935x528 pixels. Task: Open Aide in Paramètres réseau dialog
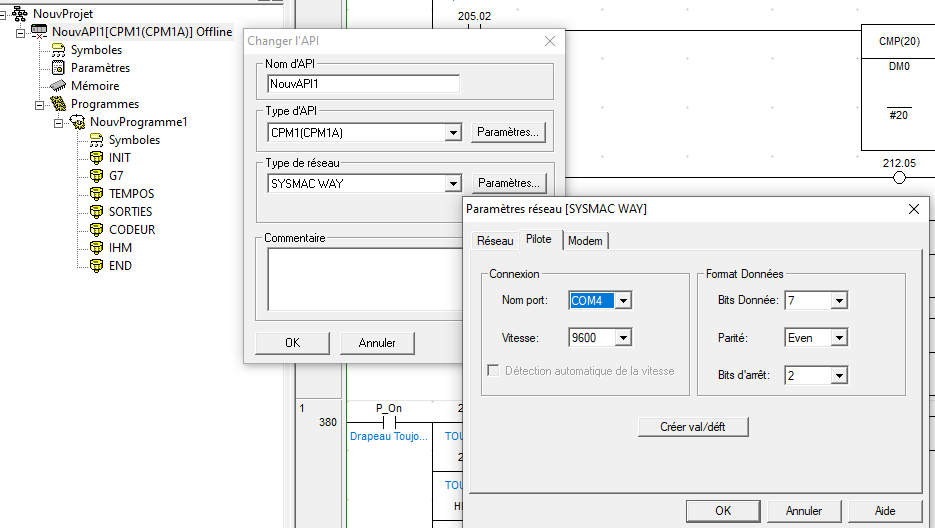[885, 511]
